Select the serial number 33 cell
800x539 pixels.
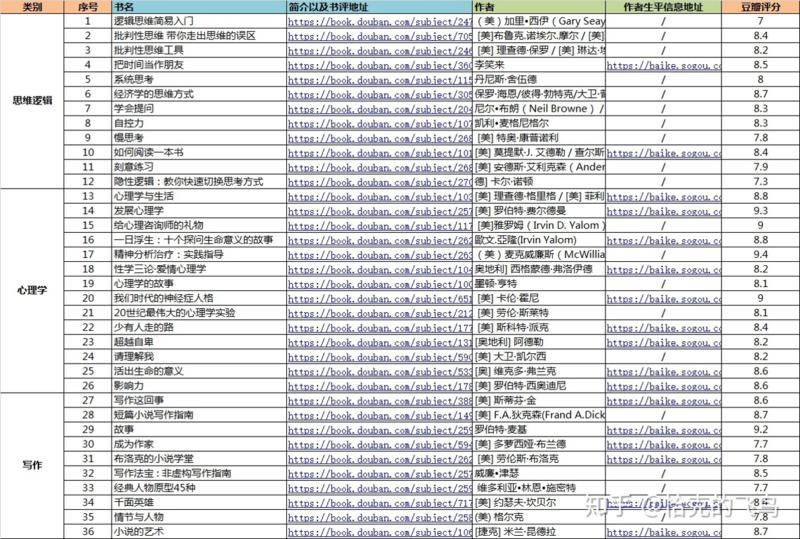(x=88, y=487)
